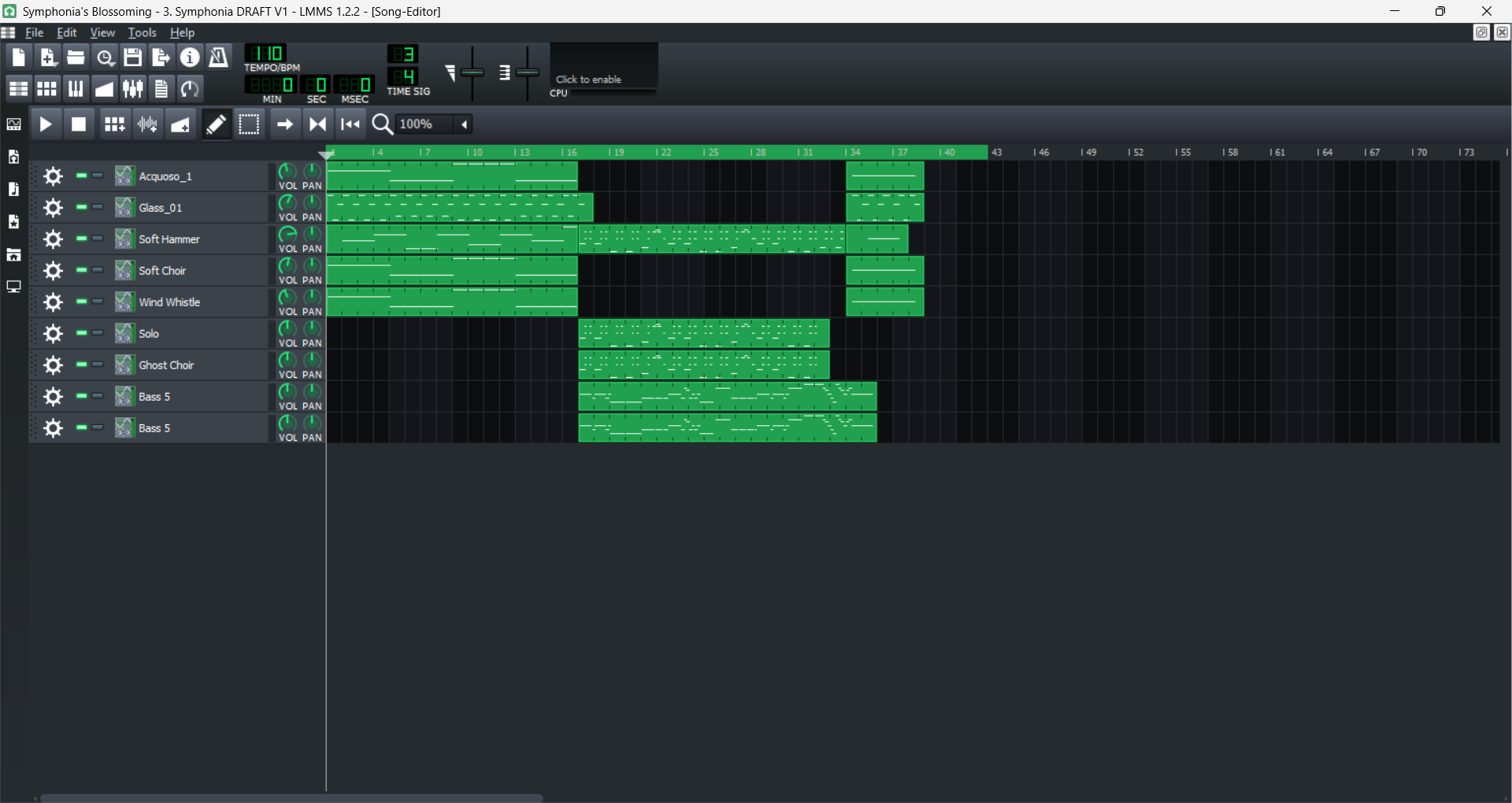
Task: Open Beat+Bassline Editor from toolbar
Action: pyautogui.click(x=47, y=88)
